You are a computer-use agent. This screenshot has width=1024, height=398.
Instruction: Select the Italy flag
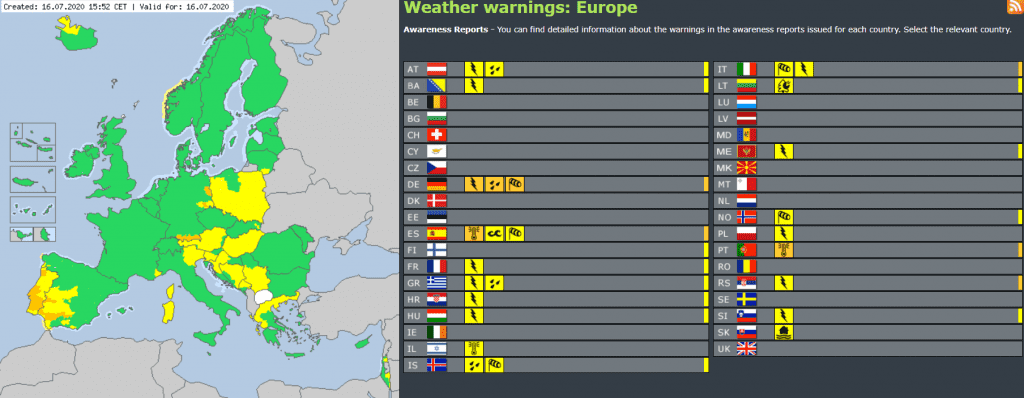746,69
